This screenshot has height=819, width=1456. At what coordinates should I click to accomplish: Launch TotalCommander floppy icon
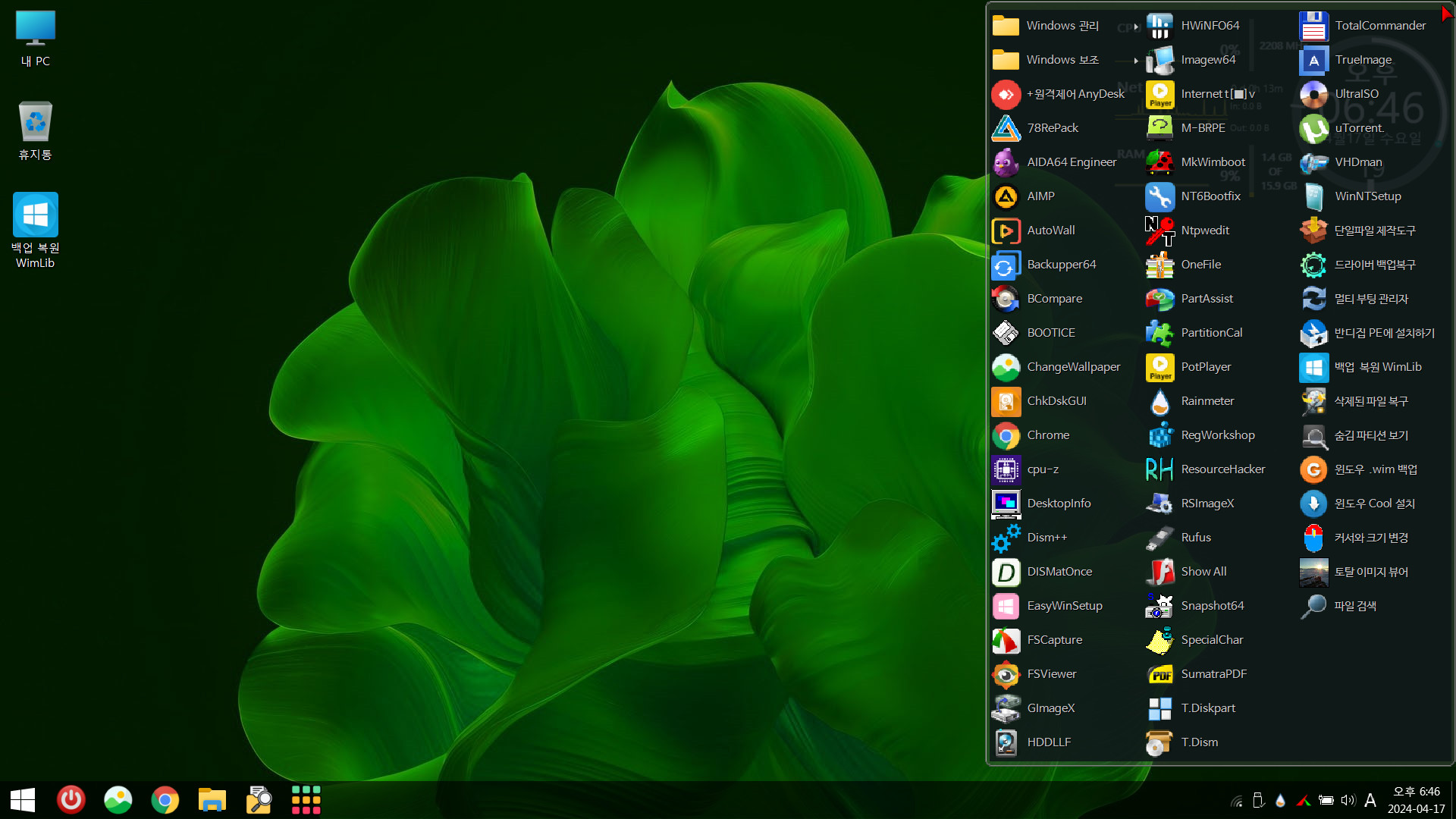(1314, 26)
